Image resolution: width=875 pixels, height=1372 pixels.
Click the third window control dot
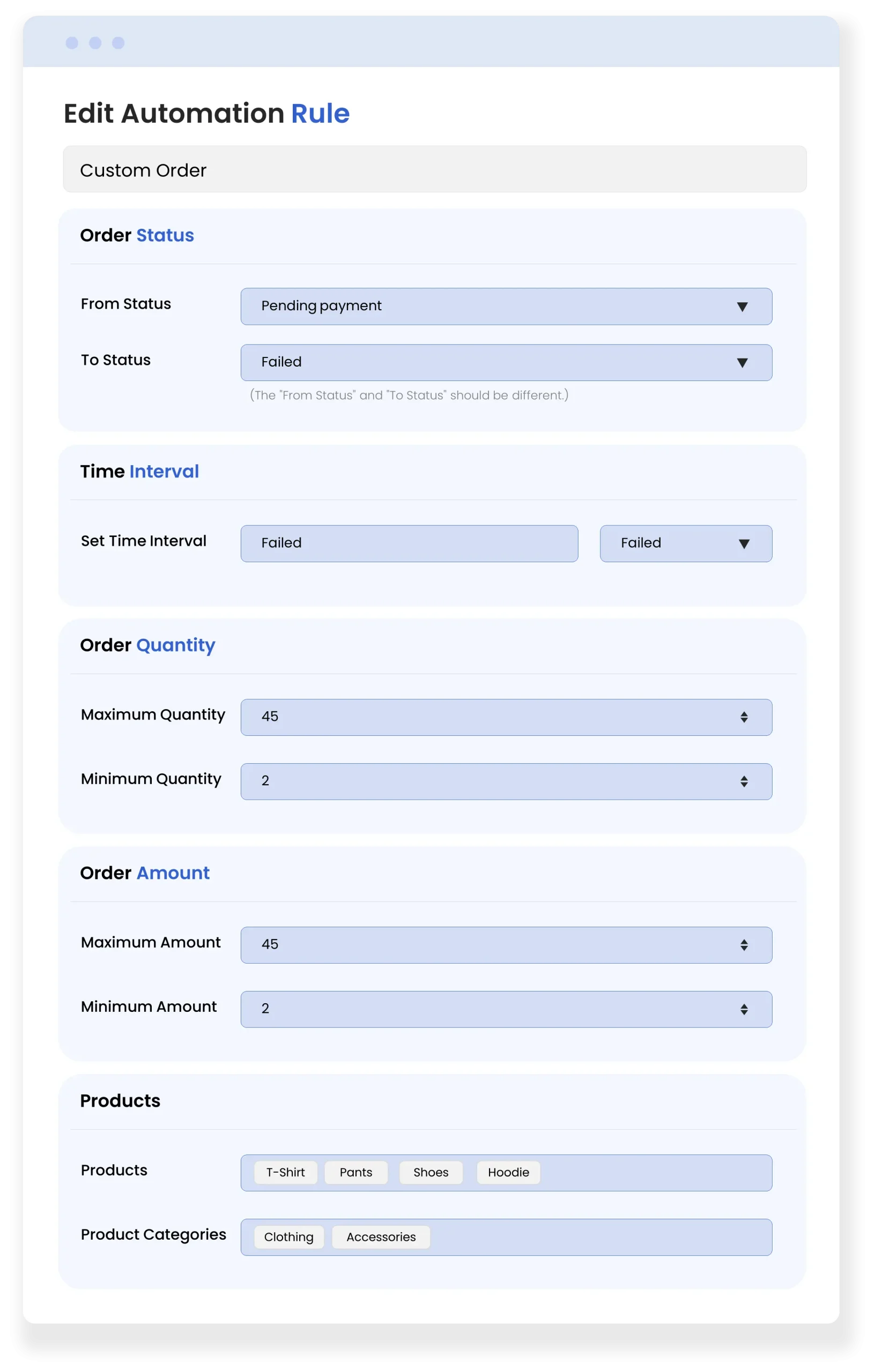pyautogui.click(x=118, y=43)
